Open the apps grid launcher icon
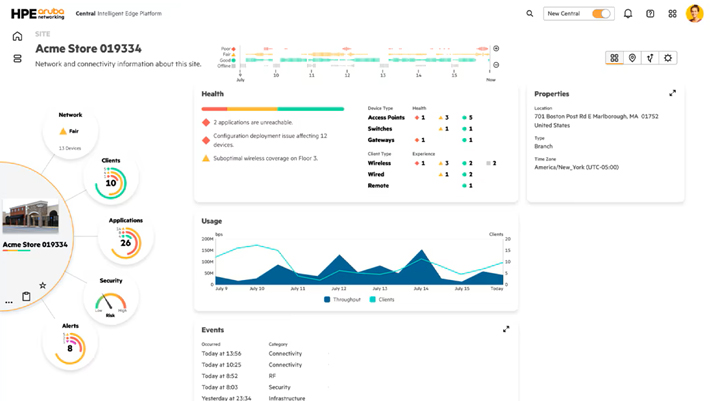 672,14
